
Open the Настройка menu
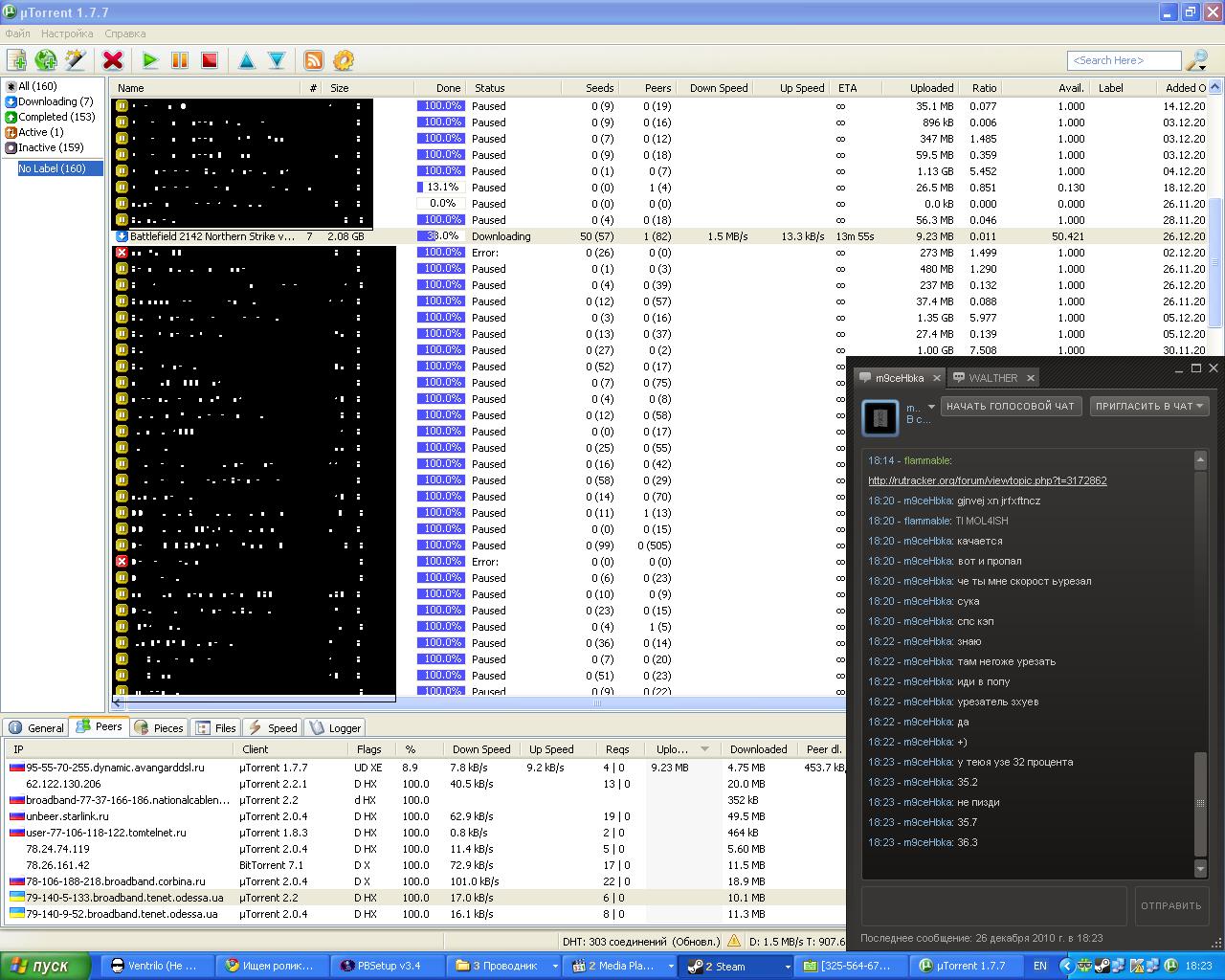point(67,33)
